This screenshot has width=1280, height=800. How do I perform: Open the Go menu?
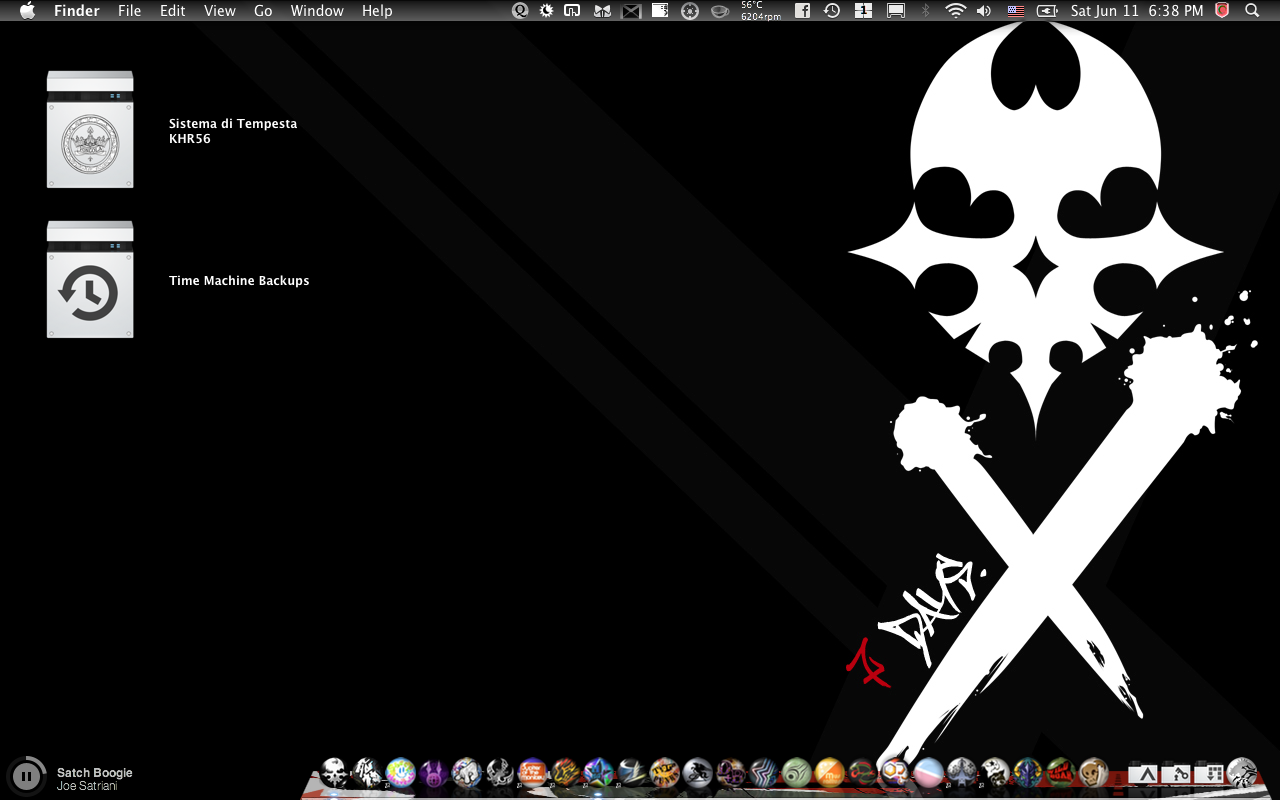click(263, 11)
